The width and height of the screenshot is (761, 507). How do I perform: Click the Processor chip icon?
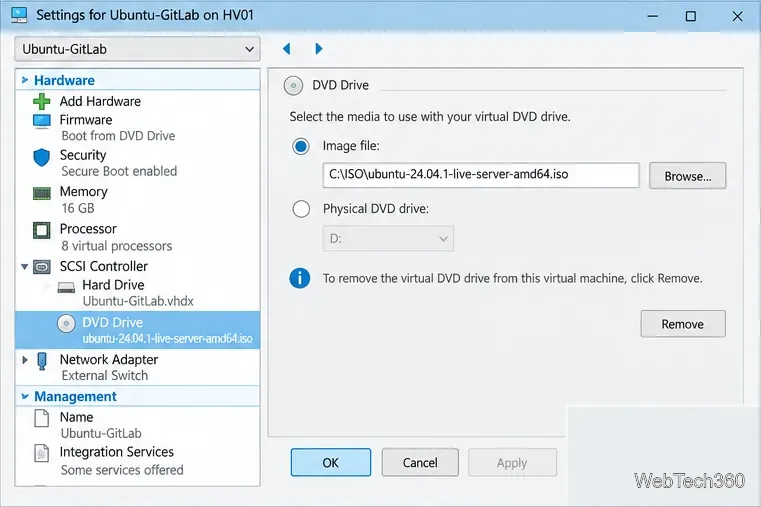pos(42,230)
